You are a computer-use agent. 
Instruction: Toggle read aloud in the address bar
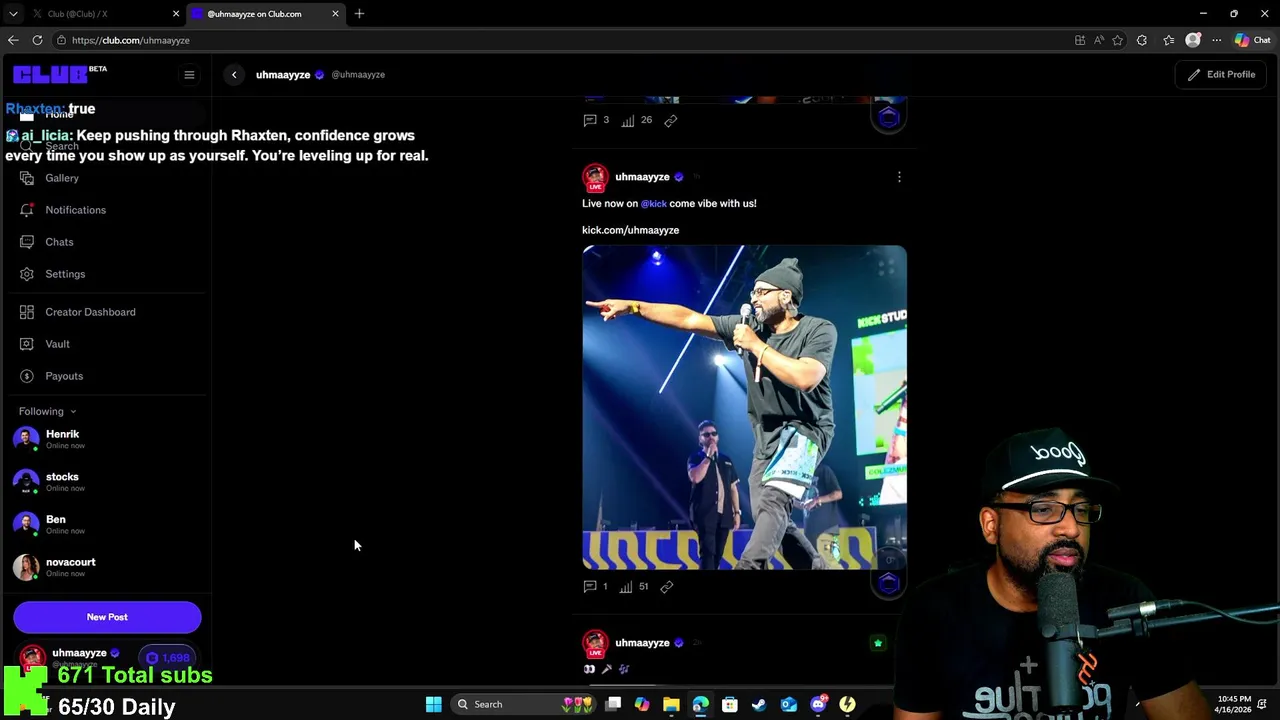pos(1099,40)
